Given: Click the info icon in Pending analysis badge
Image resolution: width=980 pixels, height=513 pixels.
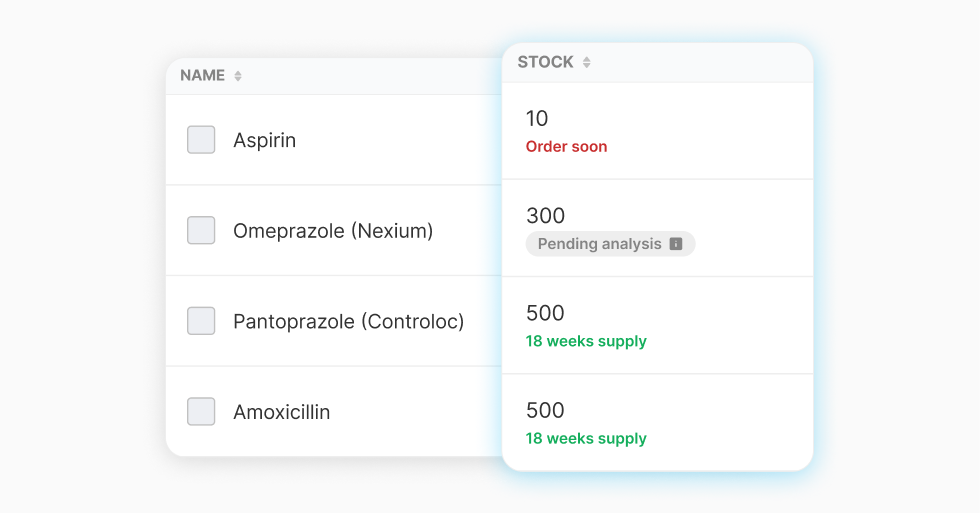Looking at the screenshot, I should point(676,244).
